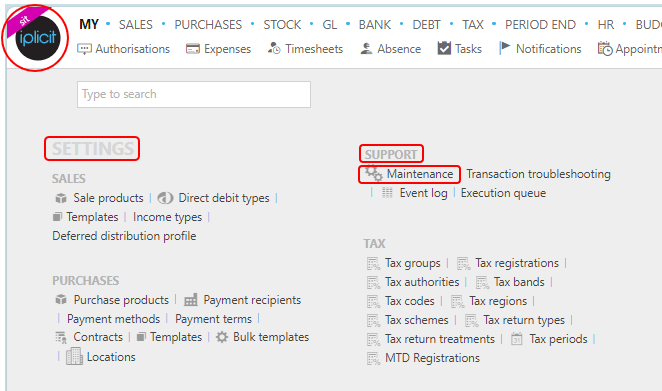Open the HR menu

click(606, 24)
